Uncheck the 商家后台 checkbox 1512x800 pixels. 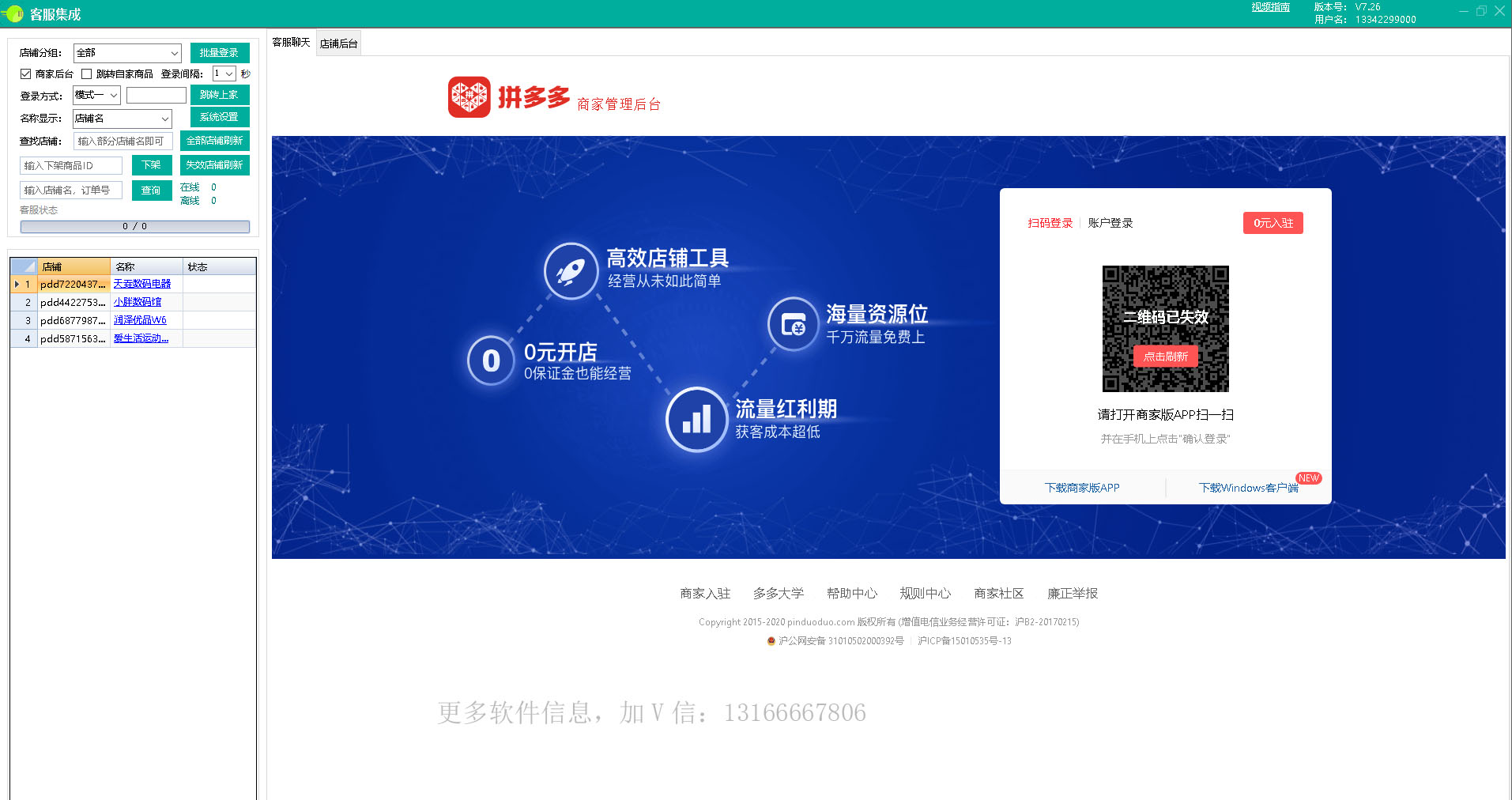tap(25, 74)
